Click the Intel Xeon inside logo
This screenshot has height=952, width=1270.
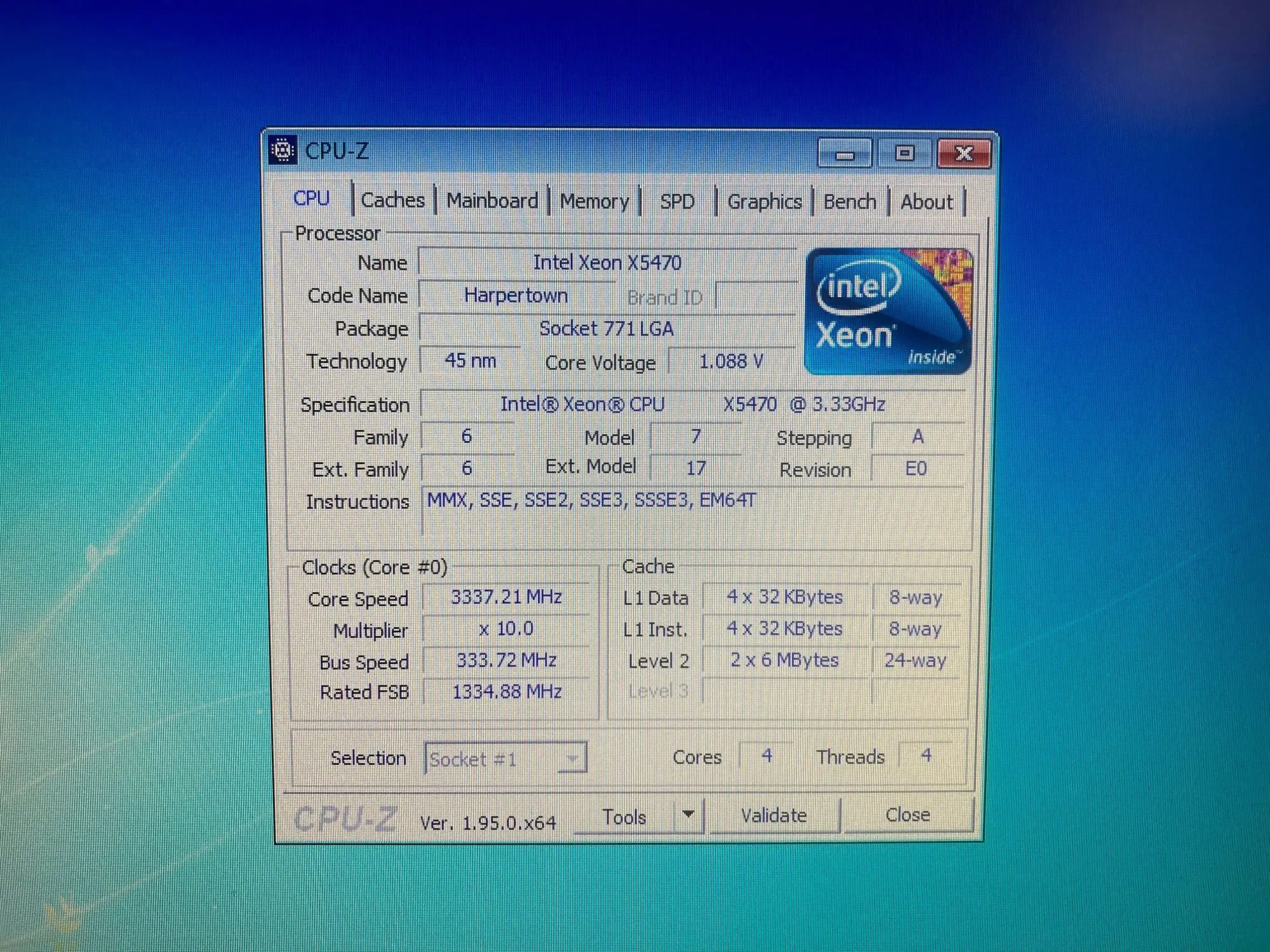tap(888, 311)
